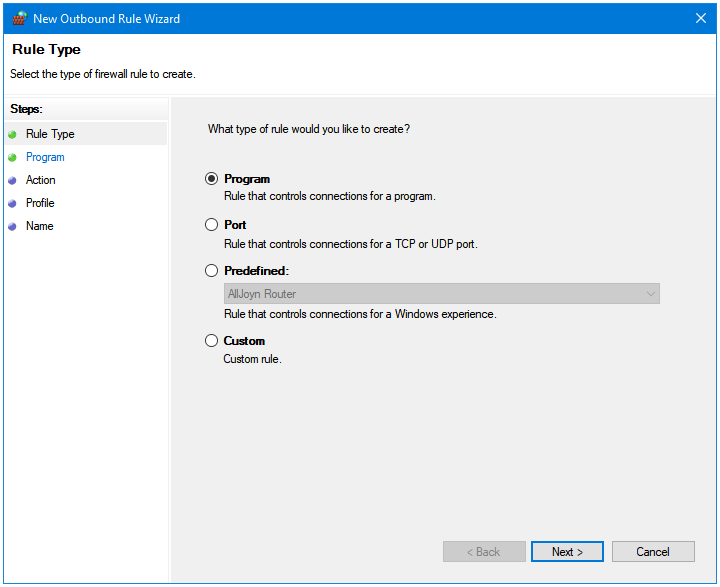This screenshot has height=587, width=720.
Task: Cancel the New Outbound Rule Wizard
Action: (x=653, y=552)
